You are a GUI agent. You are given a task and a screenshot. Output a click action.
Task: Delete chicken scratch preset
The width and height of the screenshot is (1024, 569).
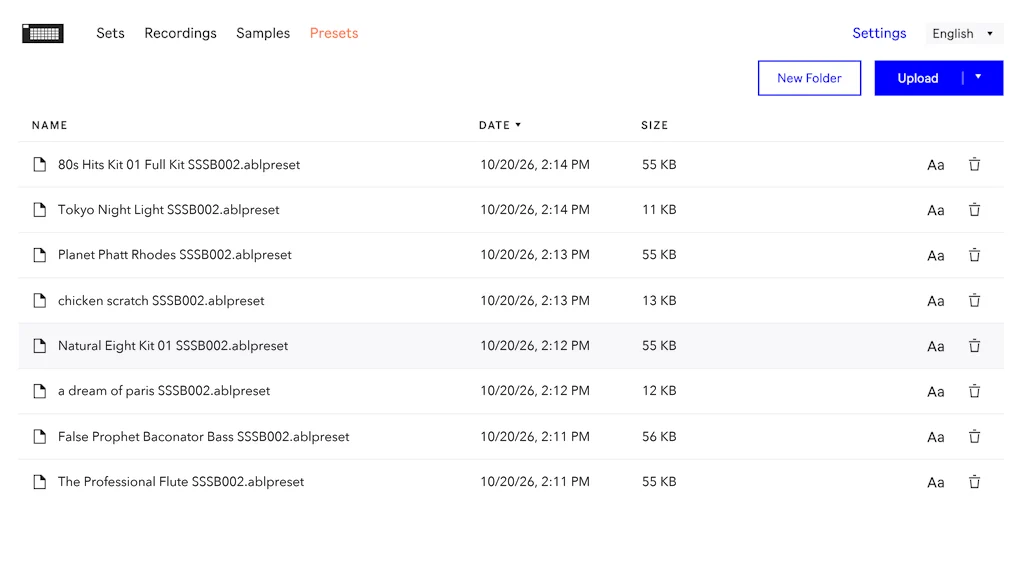pyautogui.click(x=974, y=301)
